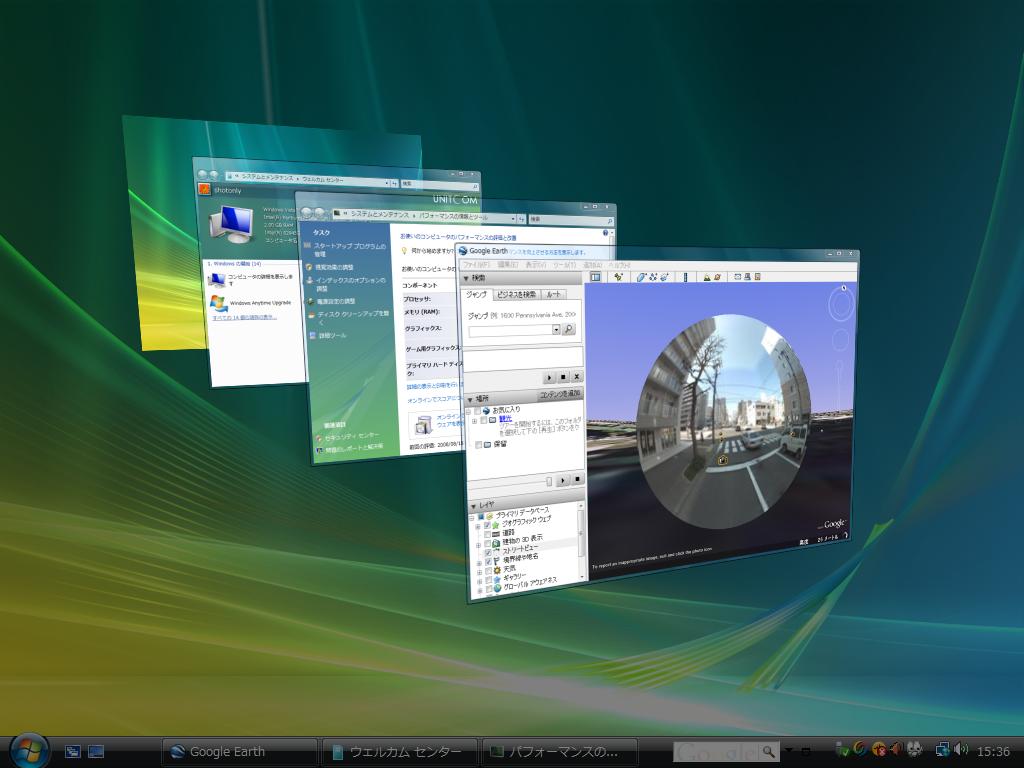Click stop button under search results
Screen dimensions: 1024x768
(563, 377)
